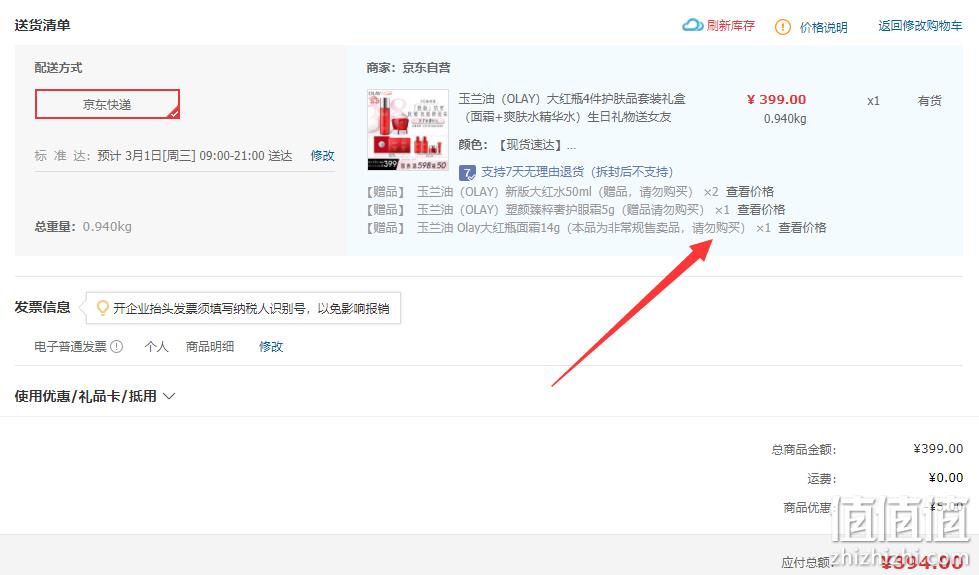Click 刷新库存 link
This screenshot has width=979, height=575.
[x=731, y=25]
